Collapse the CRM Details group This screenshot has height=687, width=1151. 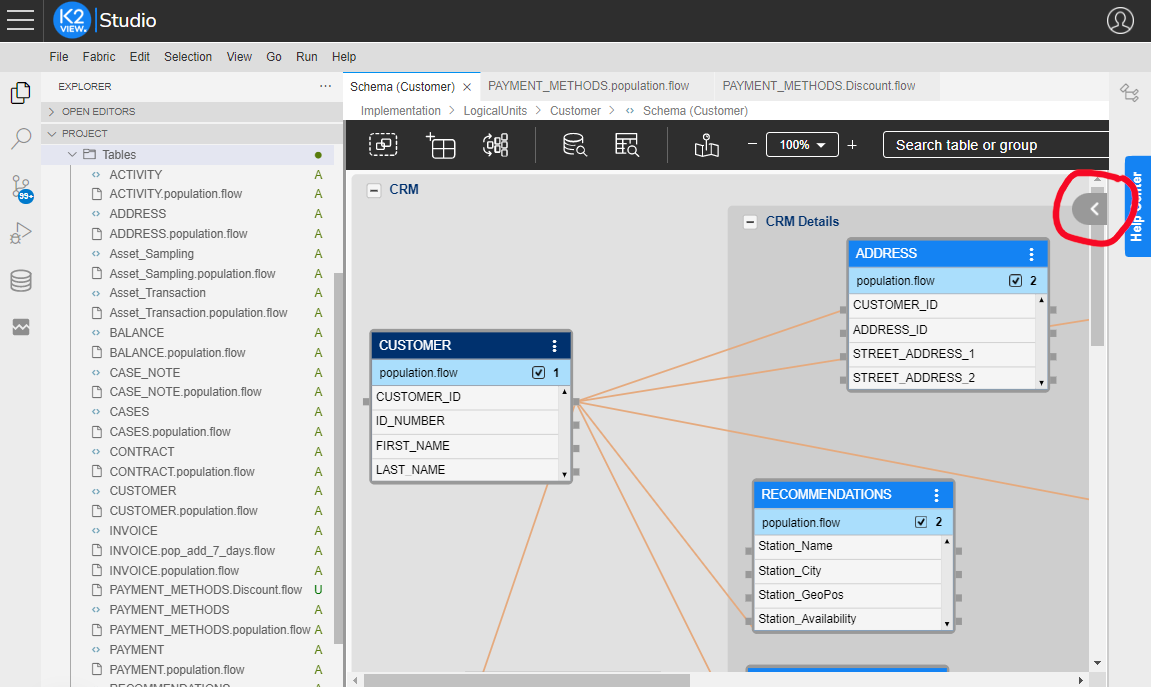(750, 222)
